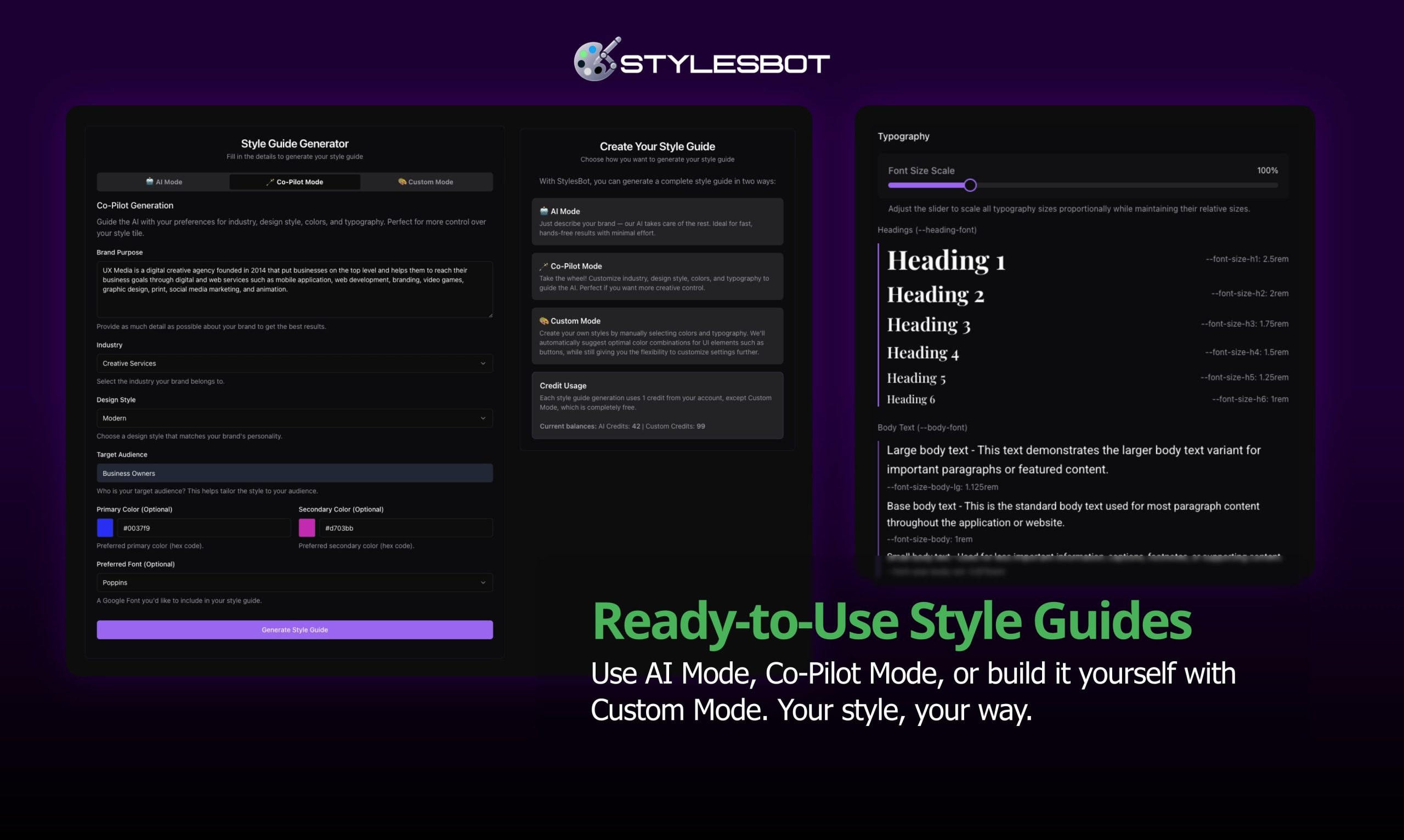Open the Preferred Font dropdown showing Poppins
Image resolution: width=1404 pixels, height=840 pixels.
(x=295, y=582)
